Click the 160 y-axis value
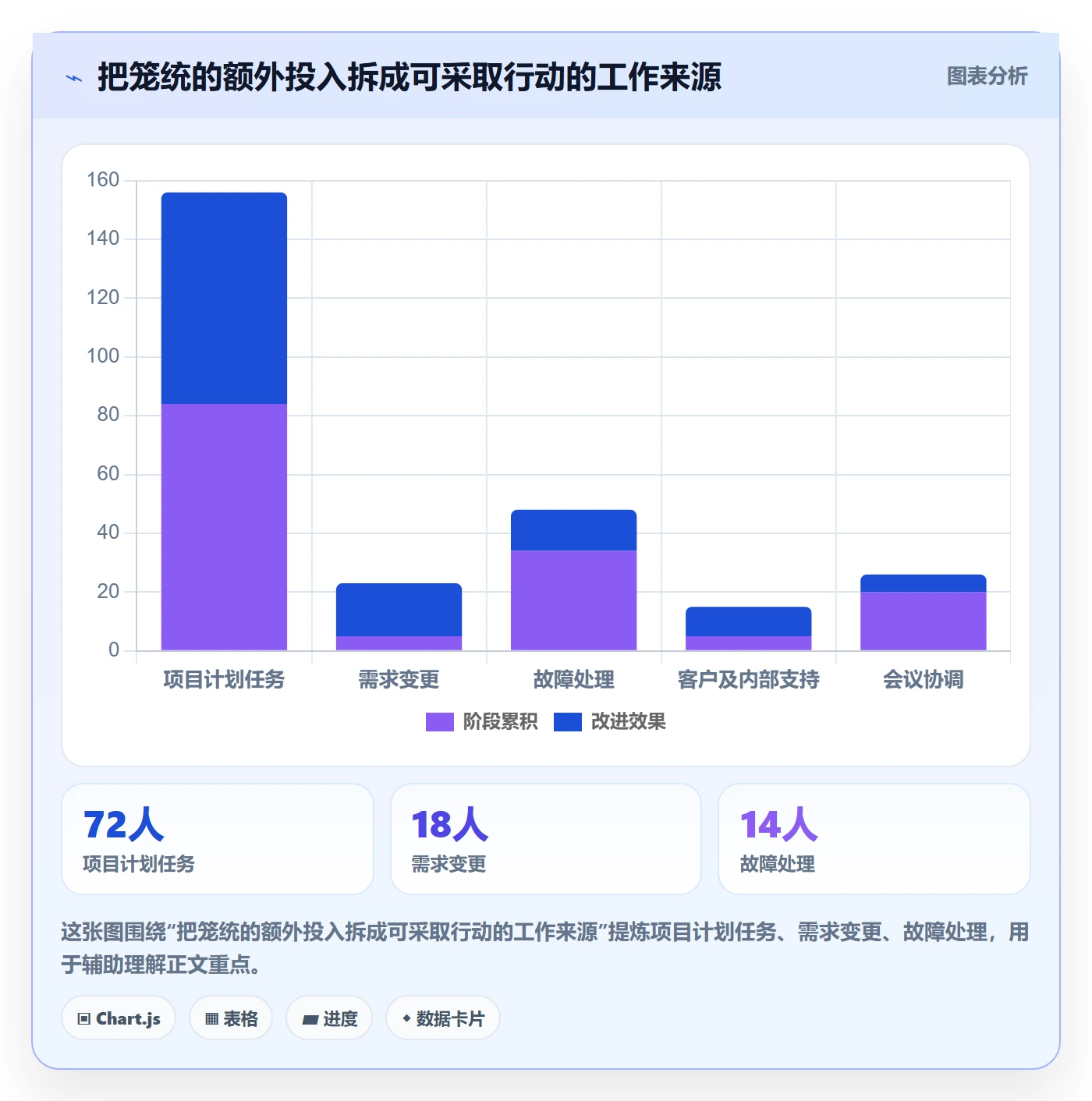 103,180
